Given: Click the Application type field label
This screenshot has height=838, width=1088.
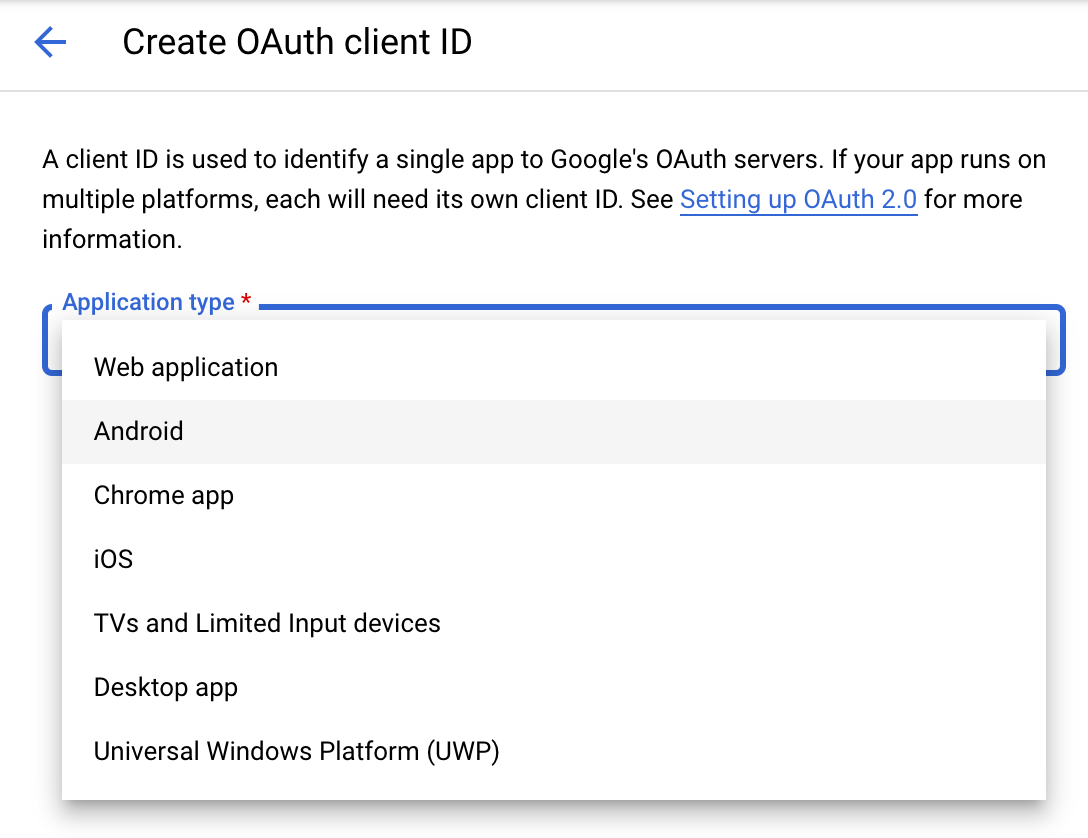Looking at the screenshot, I should pos(148,302).
